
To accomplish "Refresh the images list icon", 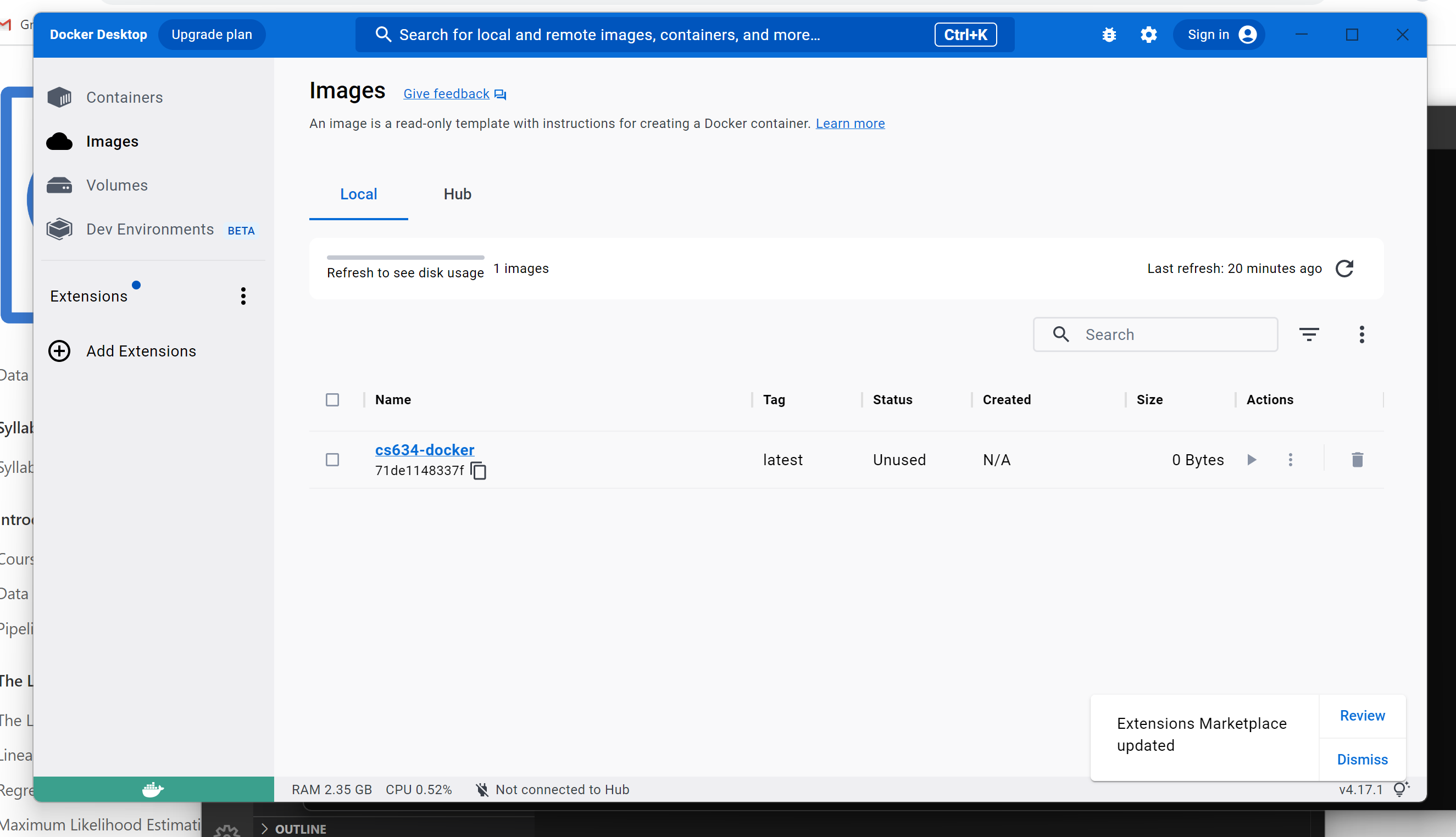I will [x=1344, y=269].
